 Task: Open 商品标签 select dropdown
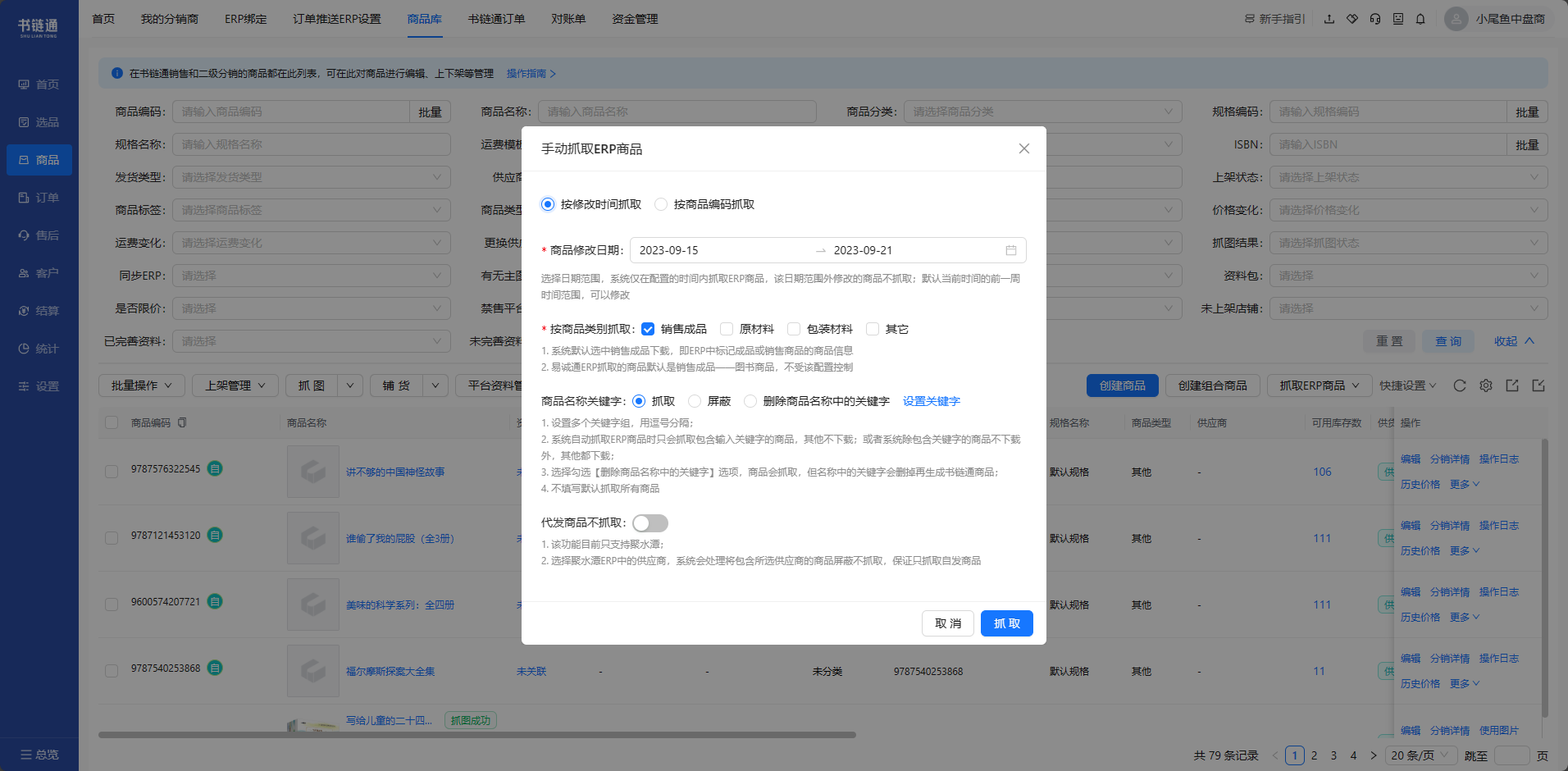click(x=312, y=210)
